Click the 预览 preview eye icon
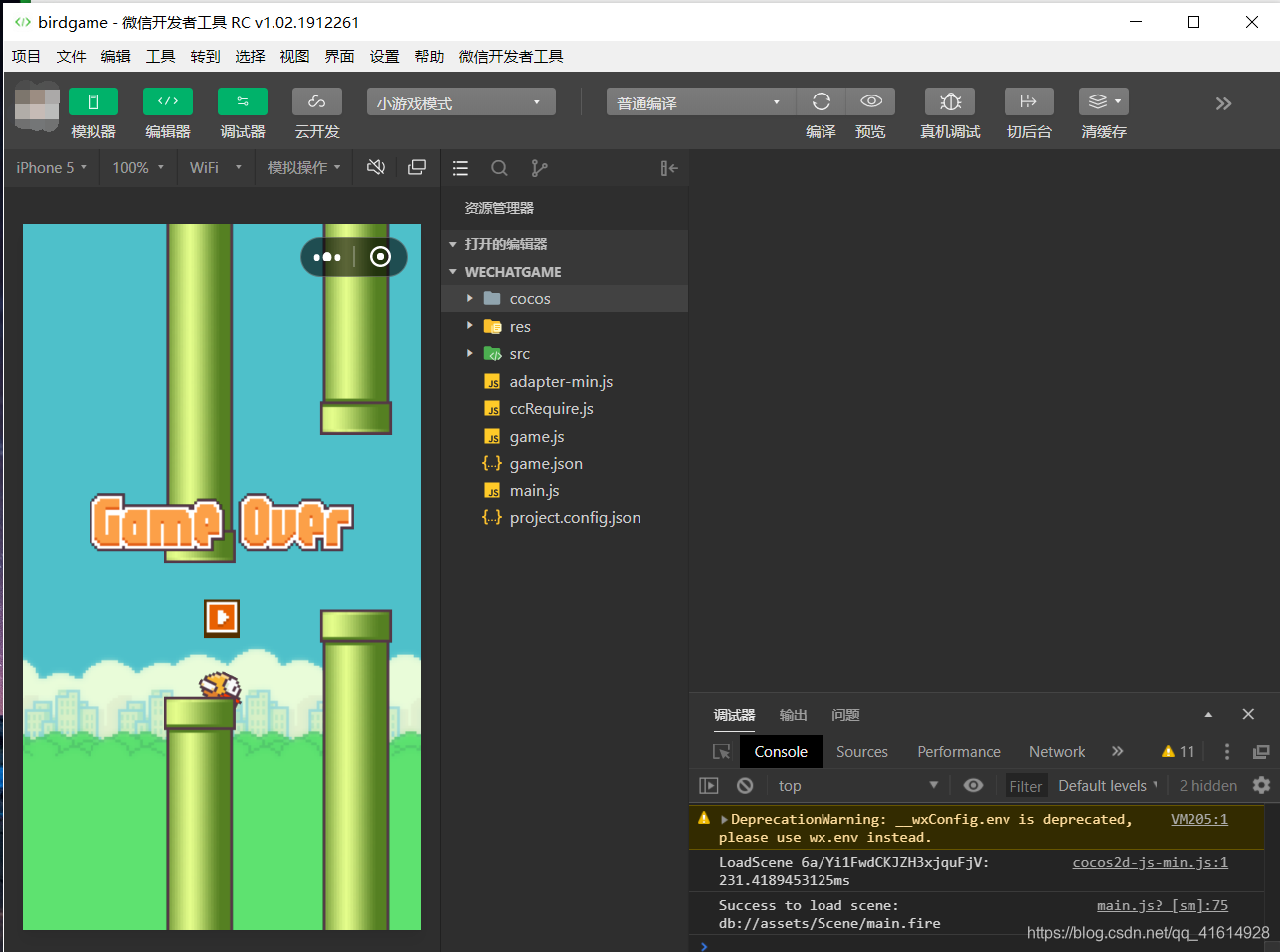1280x952 pixels. [871, 101]
